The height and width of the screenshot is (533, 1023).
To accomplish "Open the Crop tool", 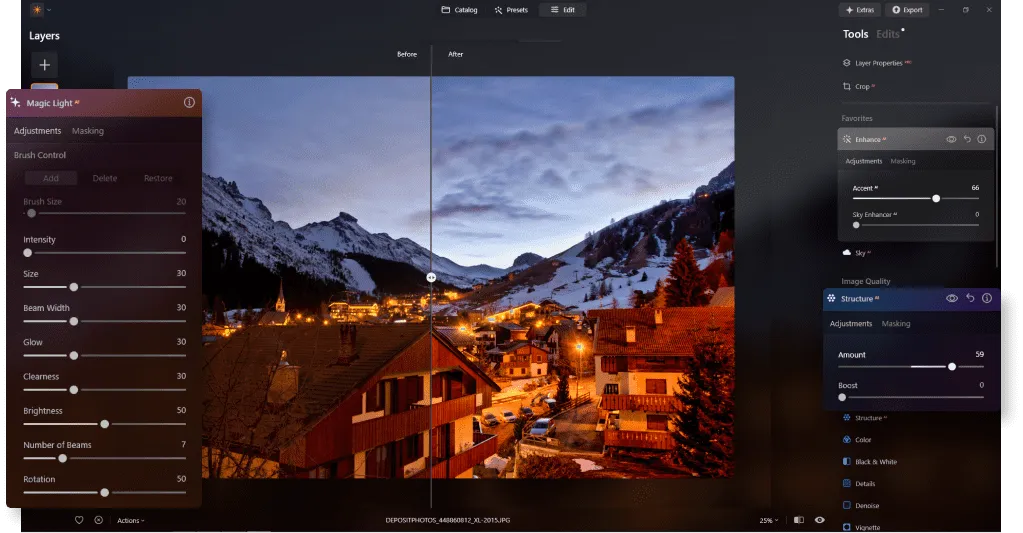I will coord(859,86).
